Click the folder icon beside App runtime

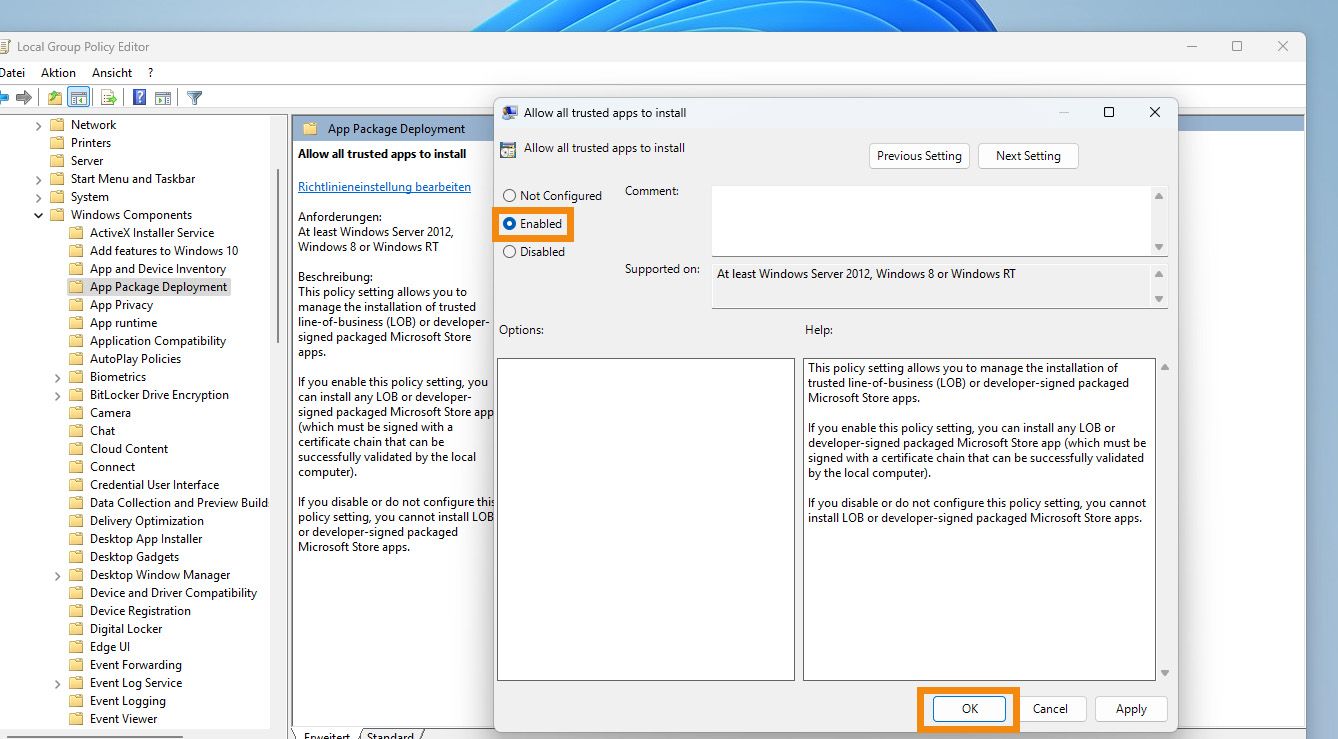pyautogui.click(x=75, y=323)
